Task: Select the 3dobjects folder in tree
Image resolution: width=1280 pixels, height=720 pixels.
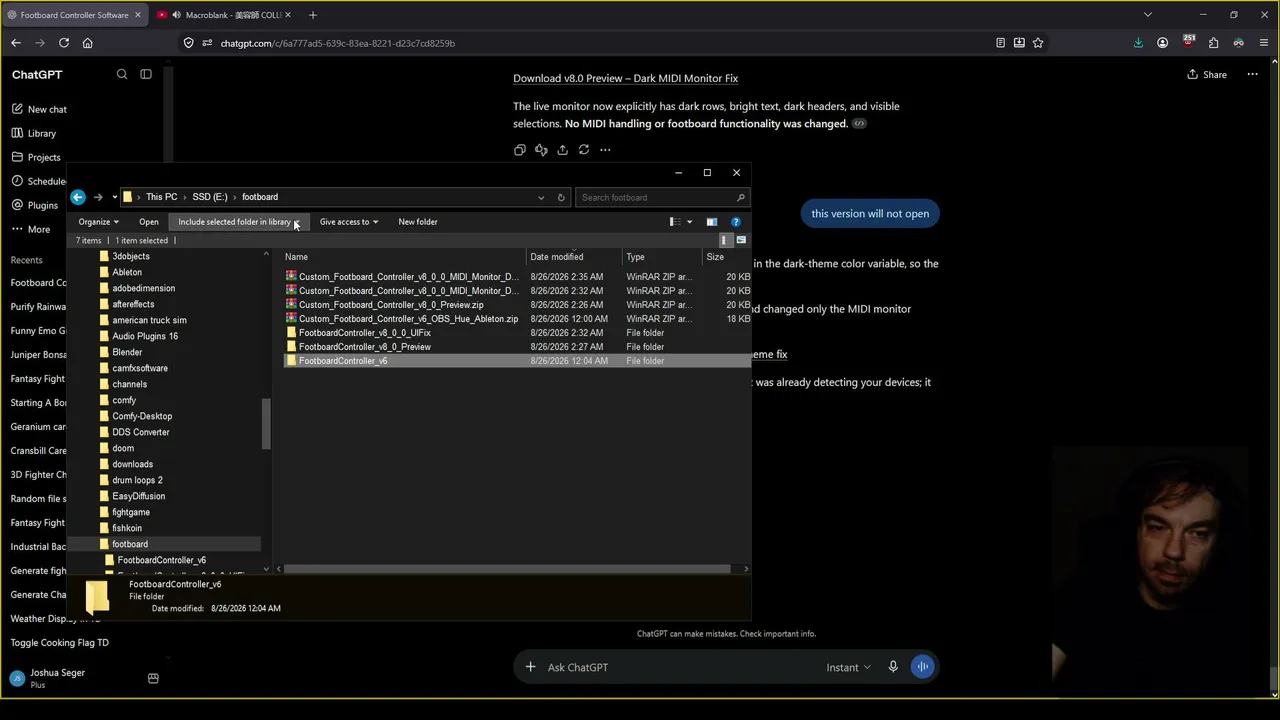Action: pos(131,256)
